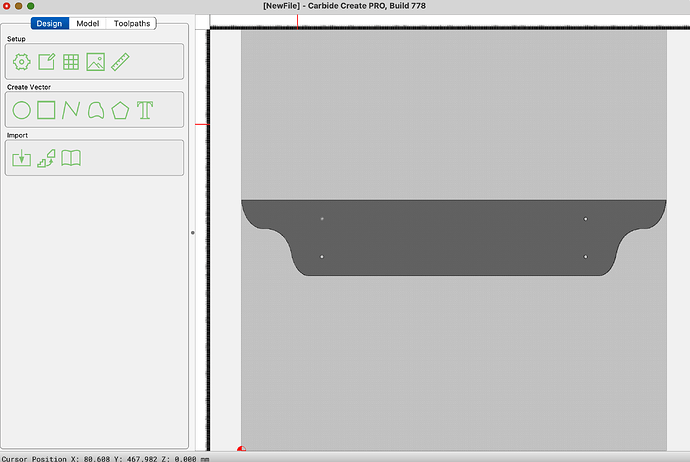Select the upper left hole in shape

[x=322, y=219]
